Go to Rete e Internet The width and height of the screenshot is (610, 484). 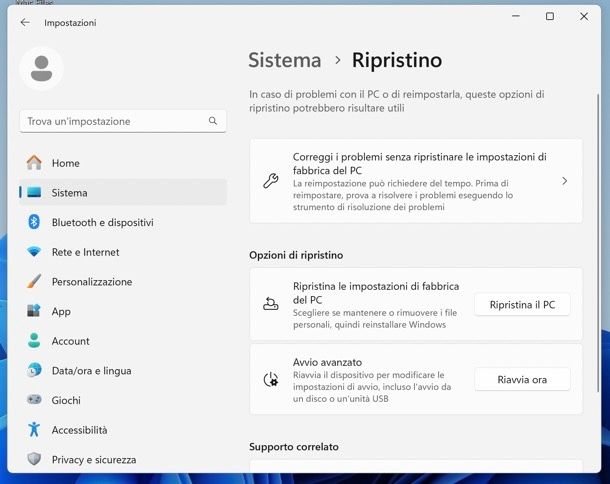pyautogui.click(x=123, y=252)
